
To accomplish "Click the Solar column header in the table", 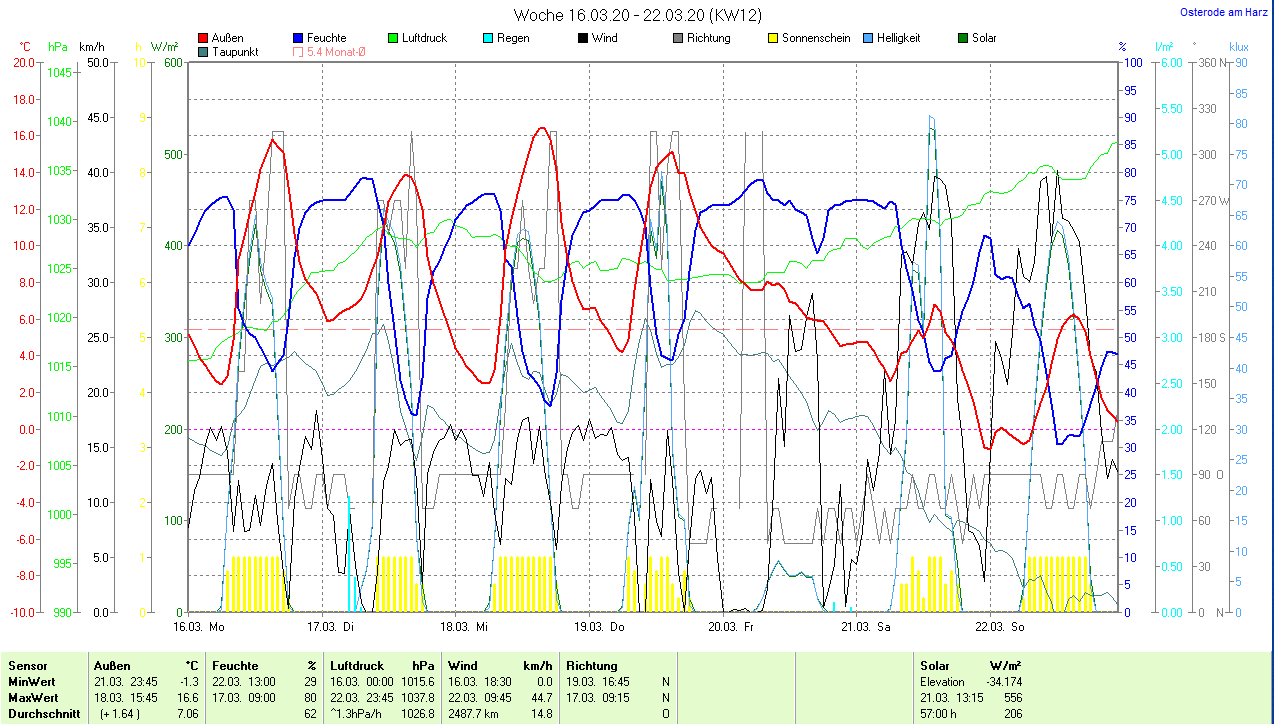I will pyautogui.click(x=935, y=666).
